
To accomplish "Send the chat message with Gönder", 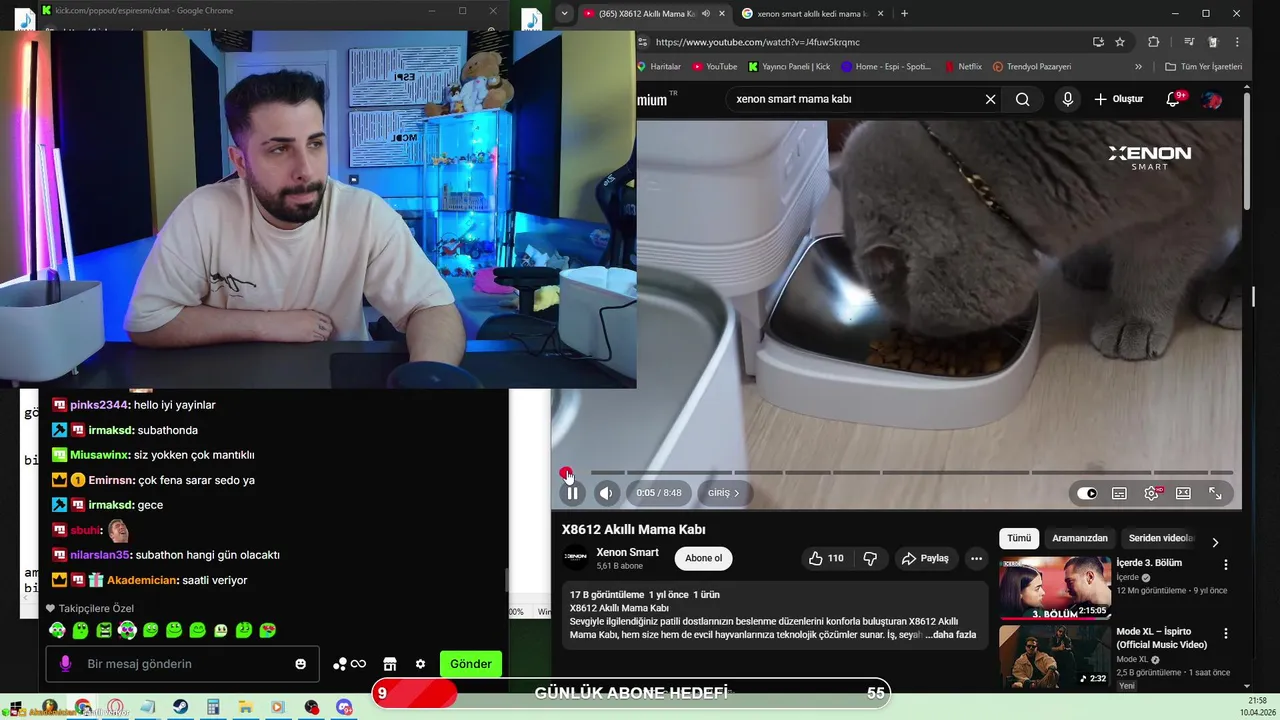I will pyautogui.click(x=470, y=664).
